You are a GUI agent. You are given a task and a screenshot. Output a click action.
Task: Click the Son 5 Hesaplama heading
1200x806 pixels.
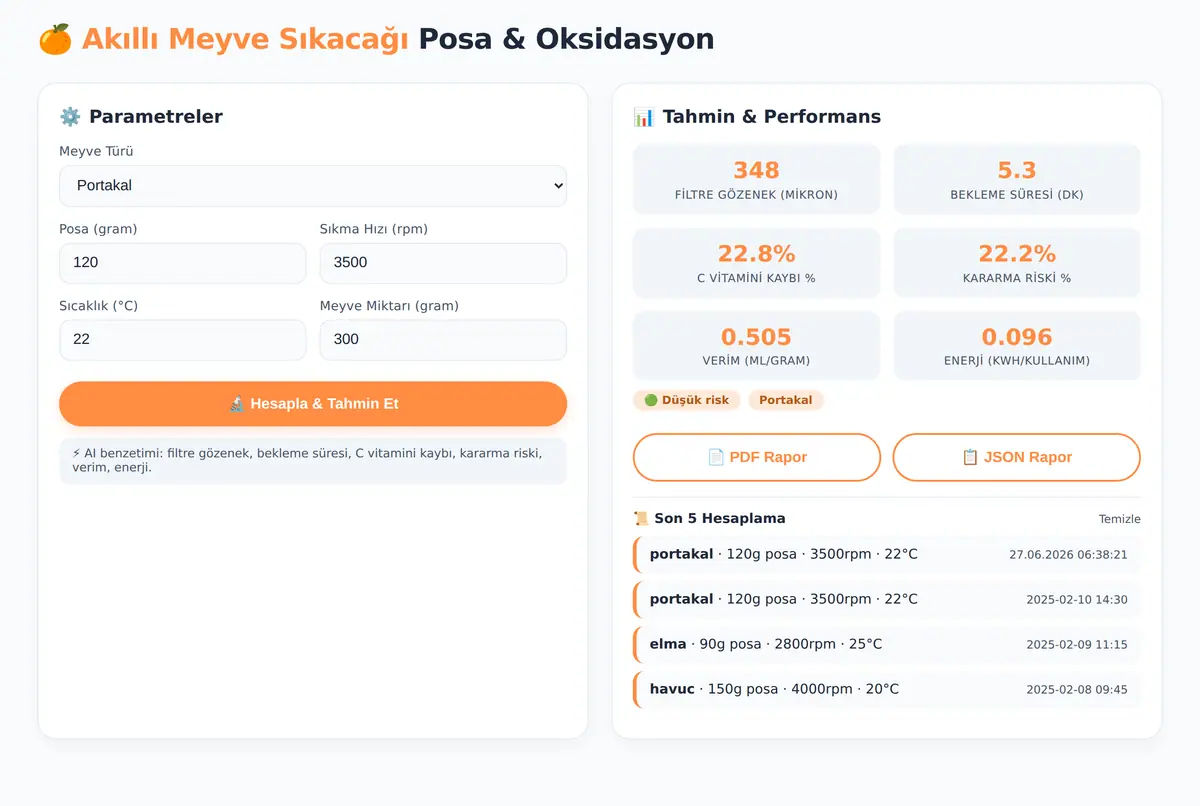(x=720, y=519)
